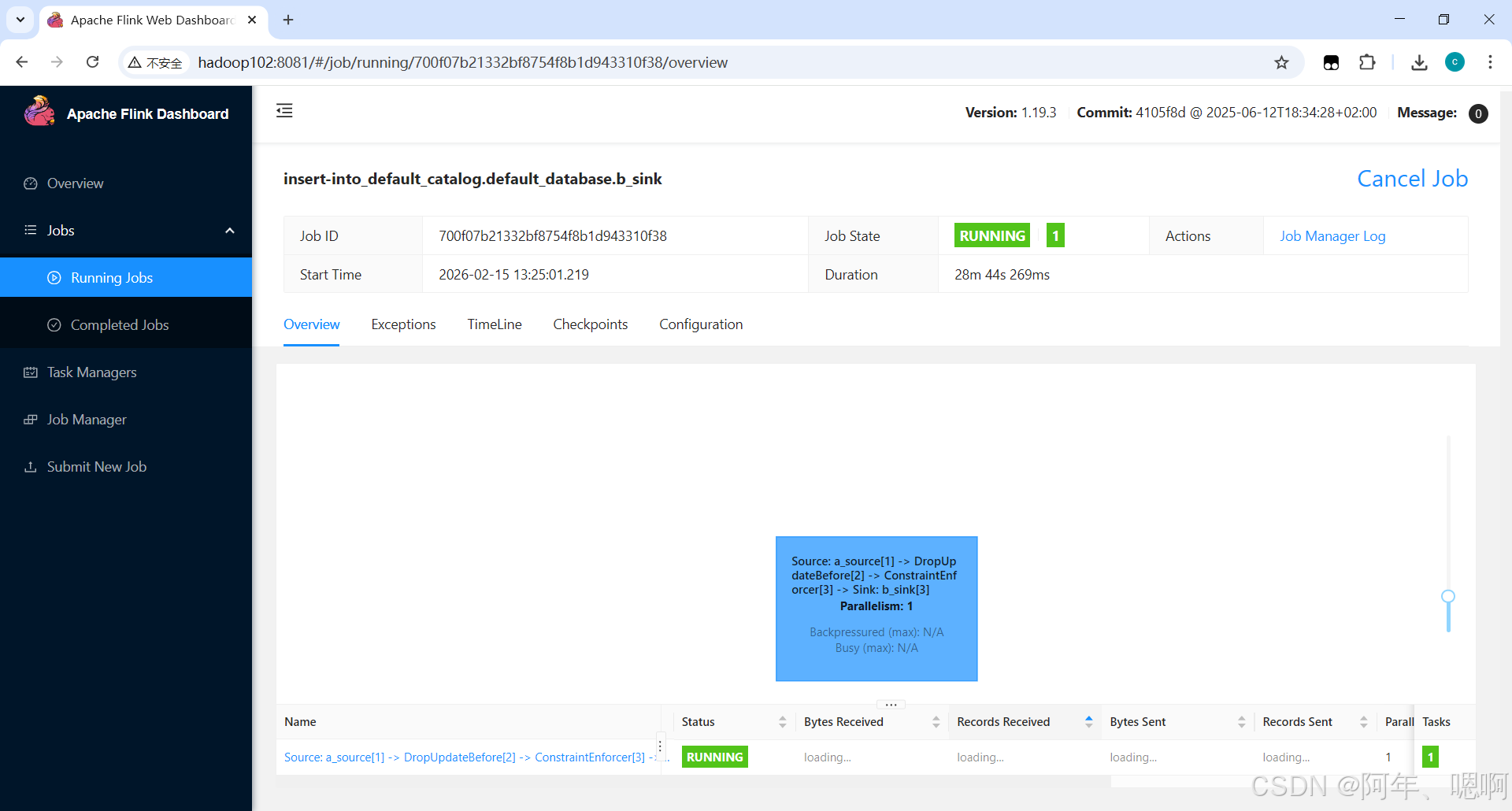1512x811 pixels.
Task: Sort the table by Bytes Received
Action: tap(936, 722)
